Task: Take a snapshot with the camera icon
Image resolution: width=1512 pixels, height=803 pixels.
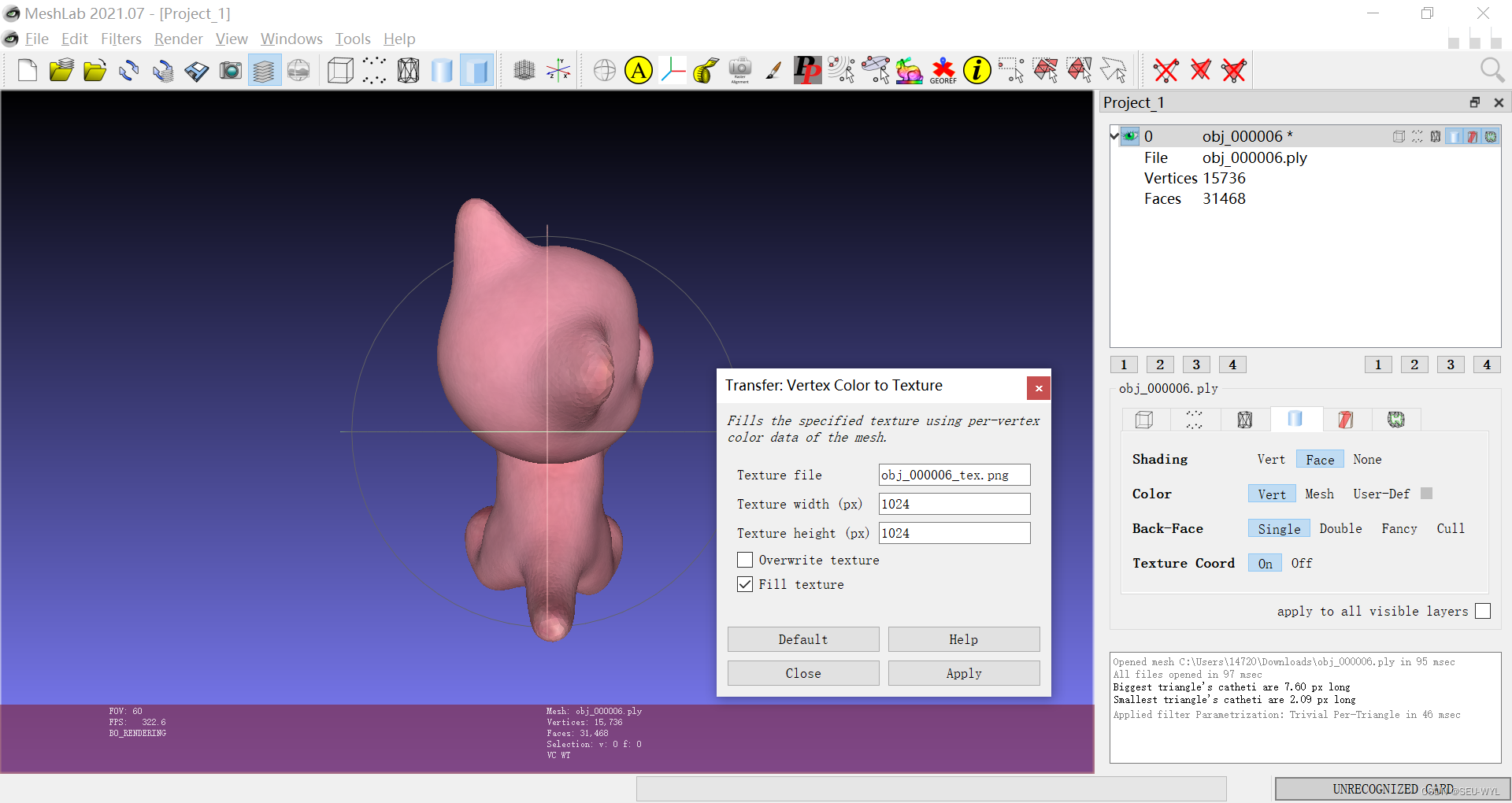Action: click(231, 71)
